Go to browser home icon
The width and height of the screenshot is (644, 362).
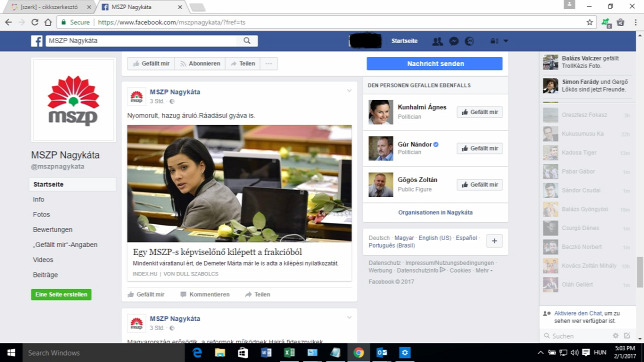point(48,23)
